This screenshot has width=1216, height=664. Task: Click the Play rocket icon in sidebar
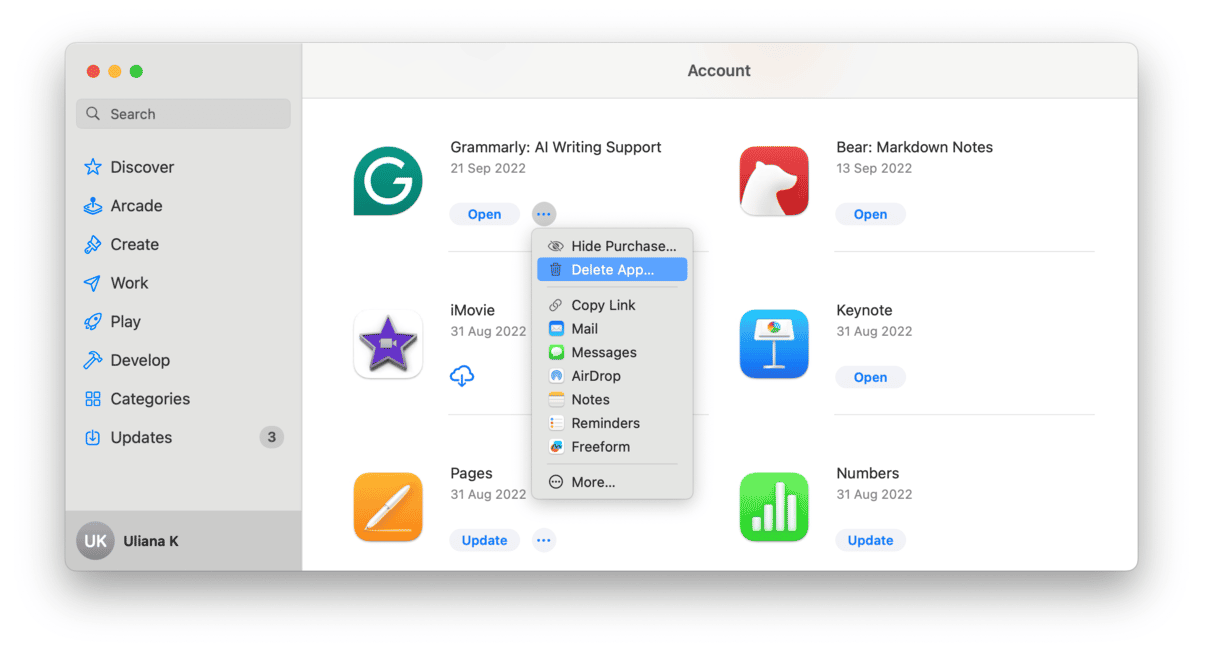point(93,322)
